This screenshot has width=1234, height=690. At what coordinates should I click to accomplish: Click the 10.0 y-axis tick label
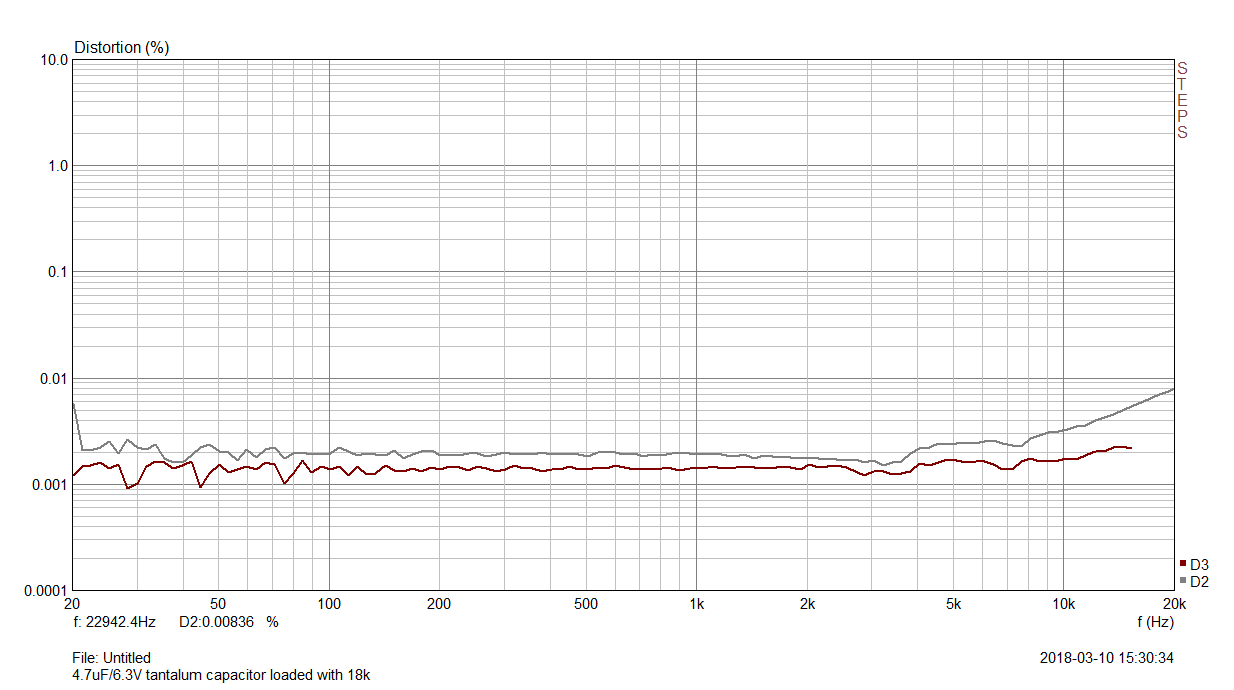pos(55,60)
